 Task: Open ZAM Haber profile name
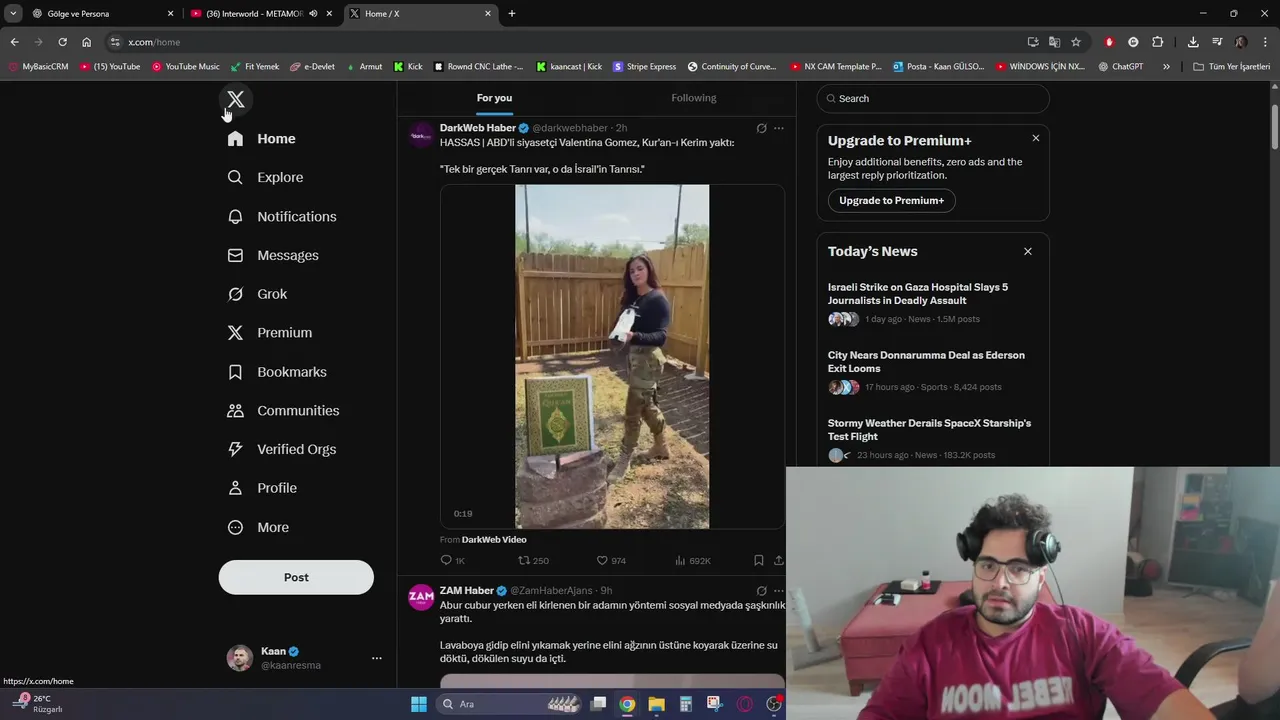coord(467,591)
